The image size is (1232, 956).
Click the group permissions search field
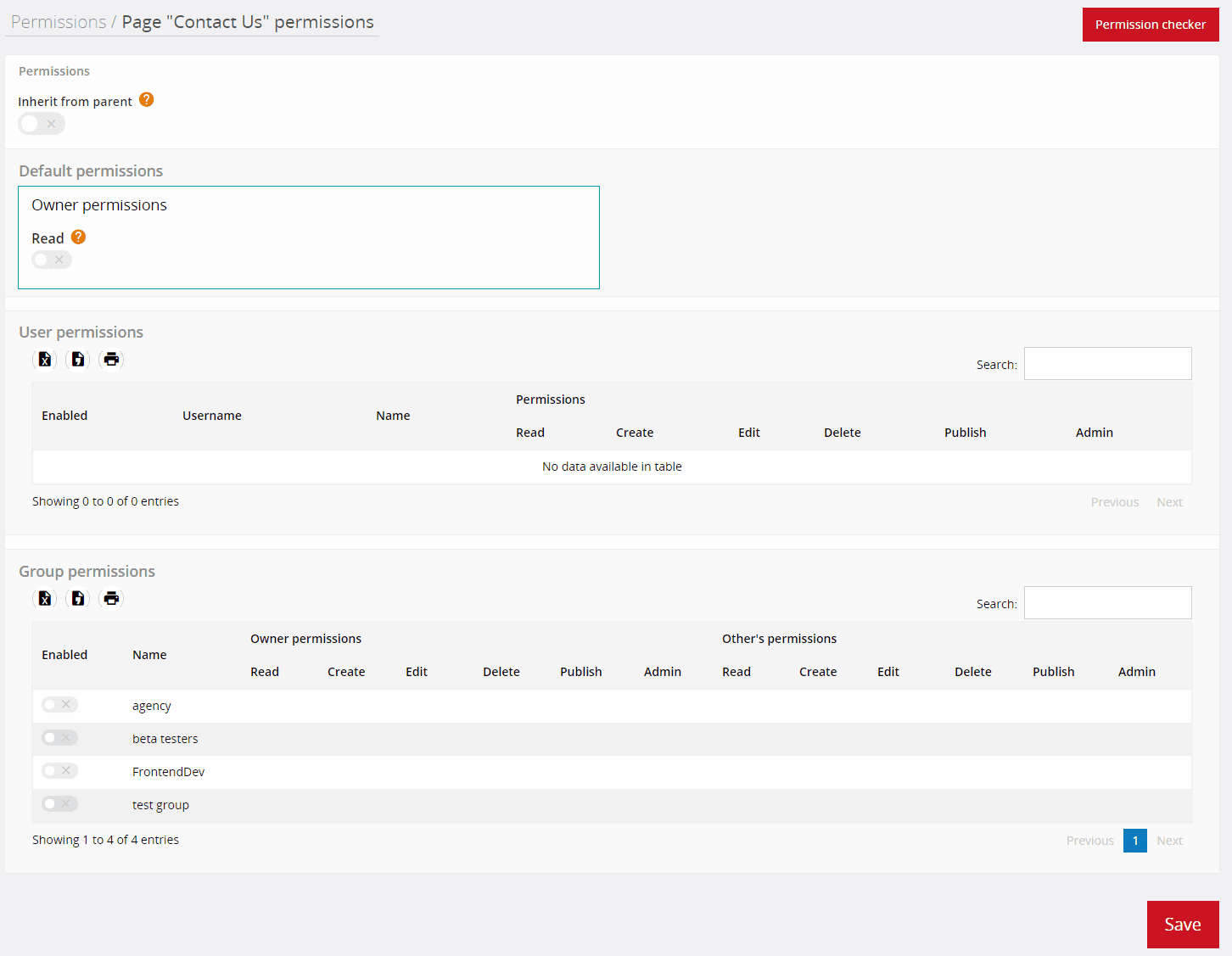tap(1107, 602)
